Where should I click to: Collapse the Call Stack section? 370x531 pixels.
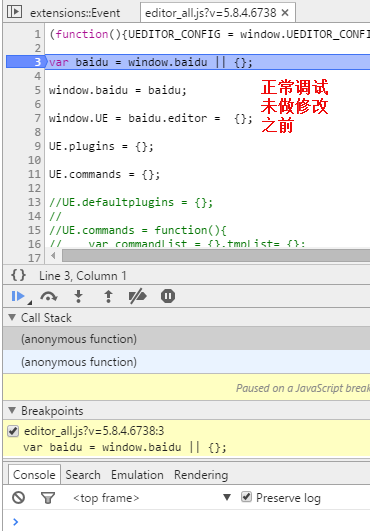(12, 317)
